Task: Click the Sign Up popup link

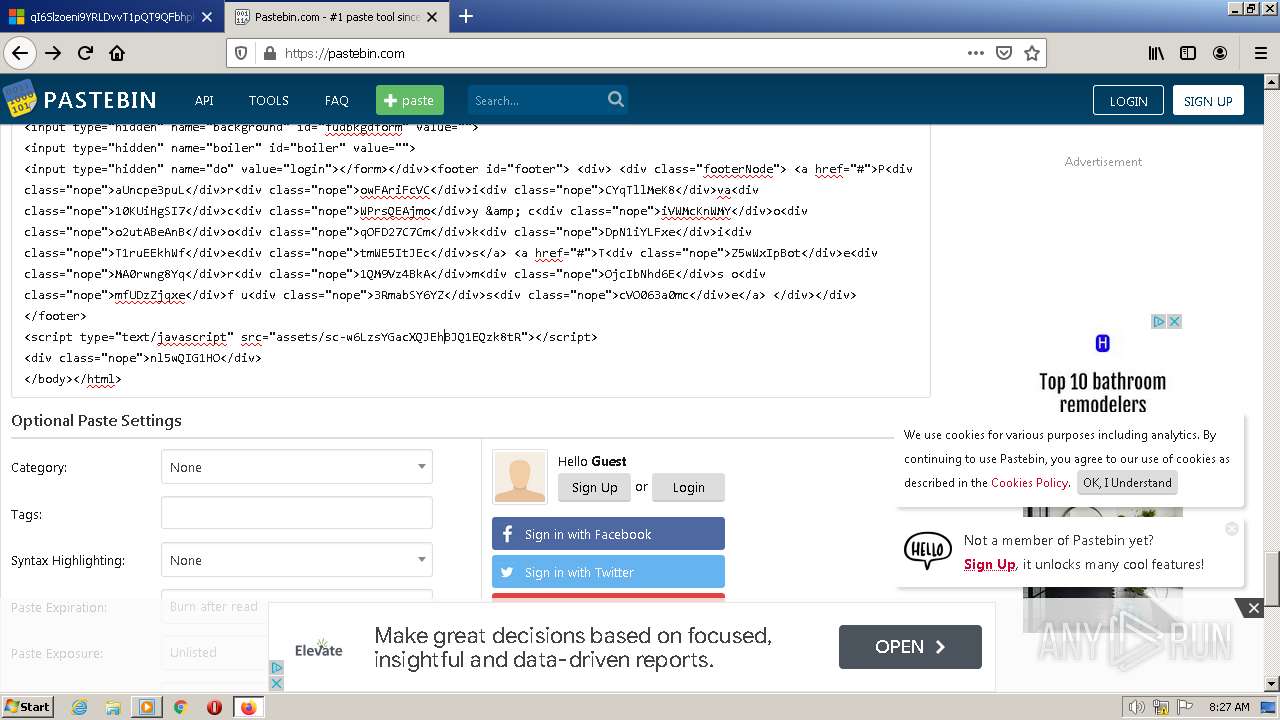Action: [989, 564]
